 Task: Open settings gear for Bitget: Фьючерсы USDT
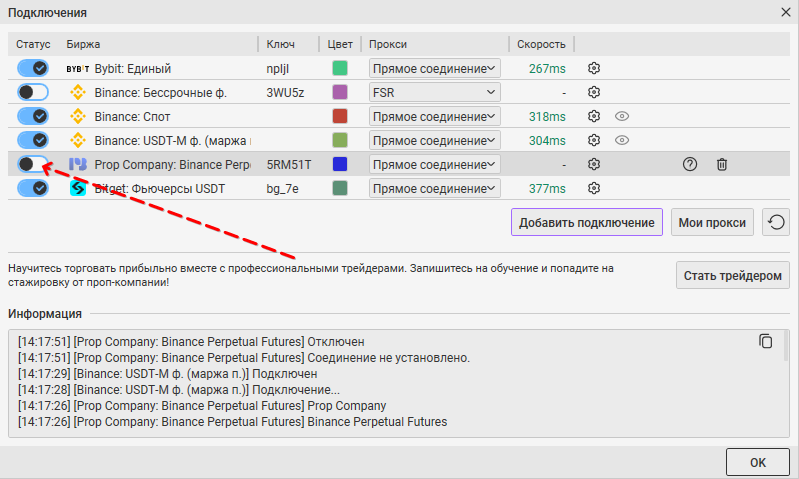coord(594,188)
